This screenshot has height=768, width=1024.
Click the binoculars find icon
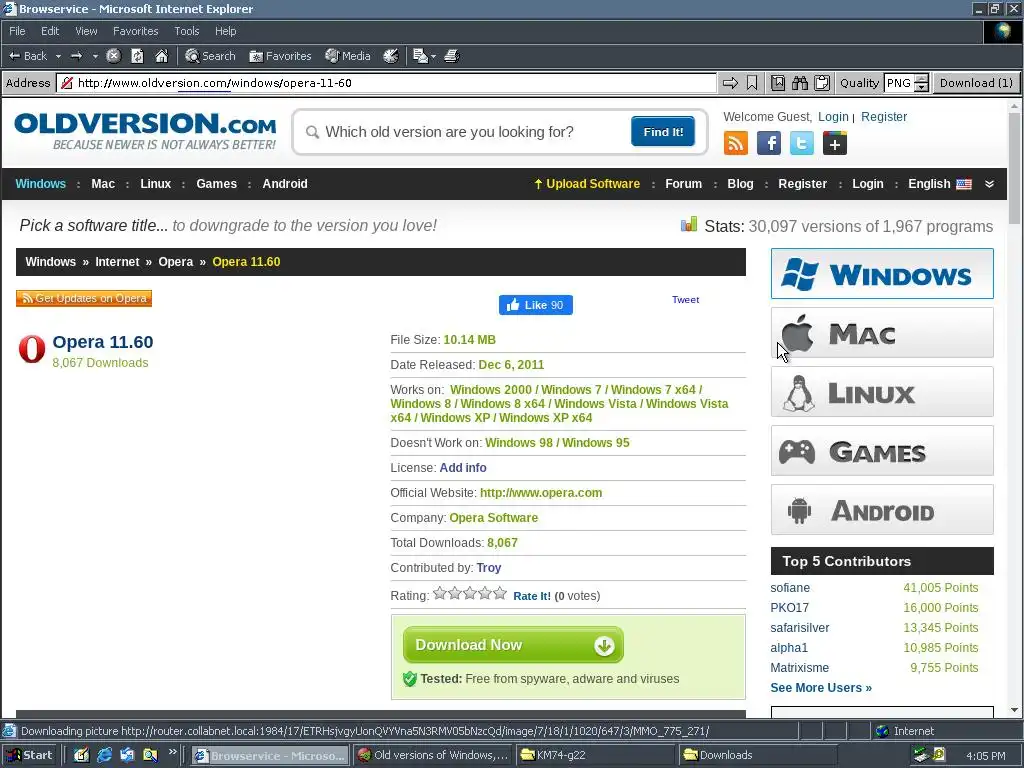tap(800, 83)
